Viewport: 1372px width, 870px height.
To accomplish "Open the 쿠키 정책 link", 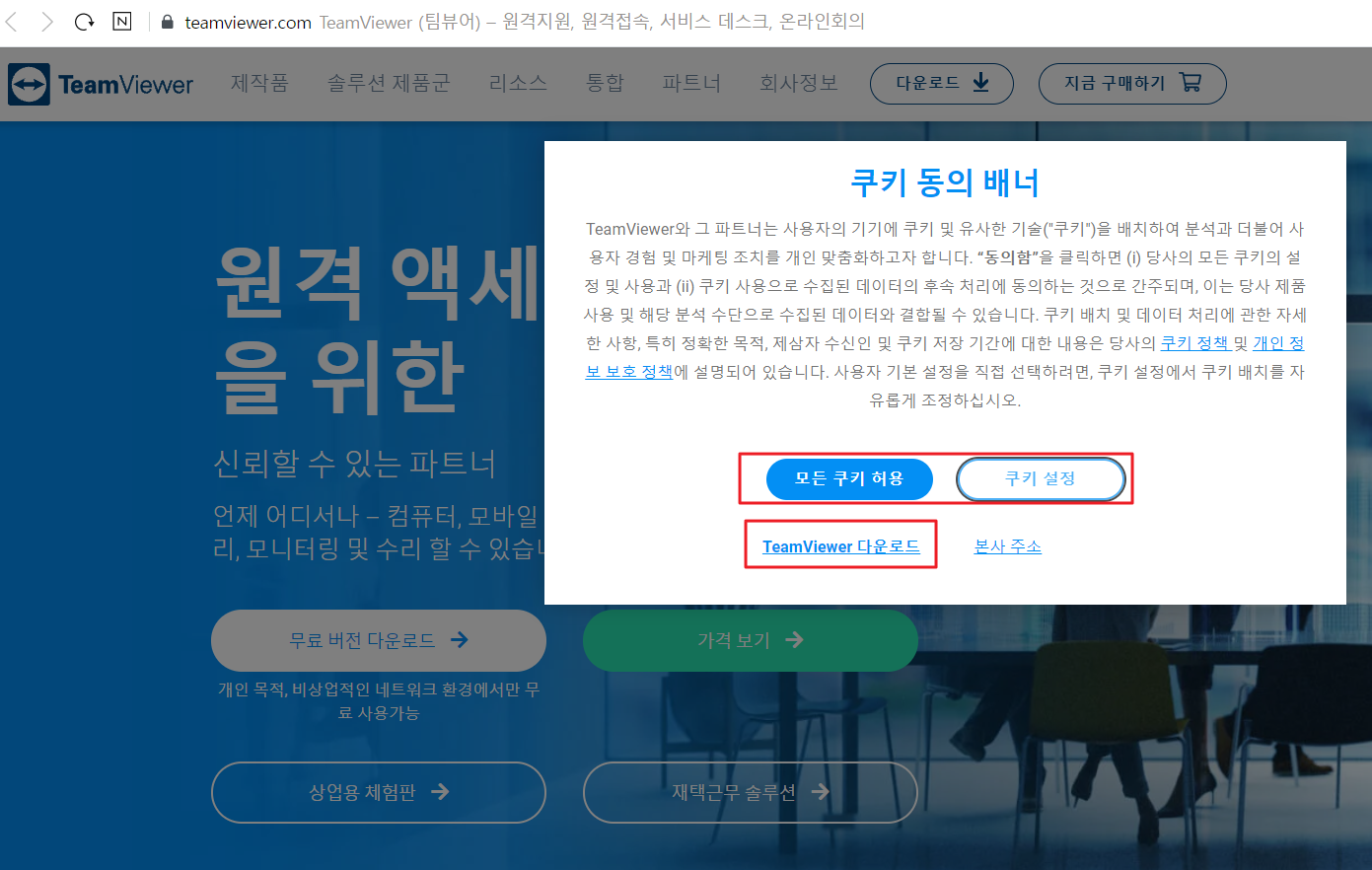I will tap(1194, 343).
